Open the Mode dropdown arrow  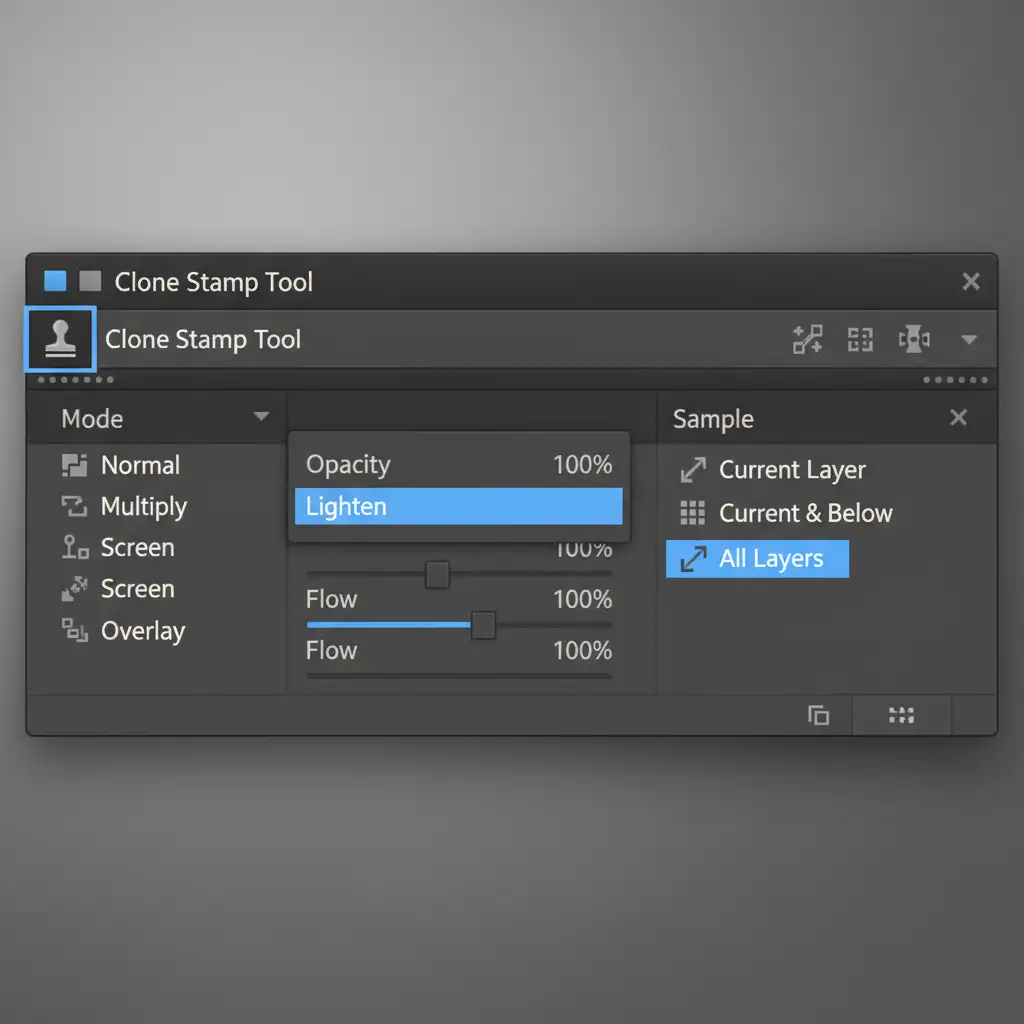[x=261, y=417]
